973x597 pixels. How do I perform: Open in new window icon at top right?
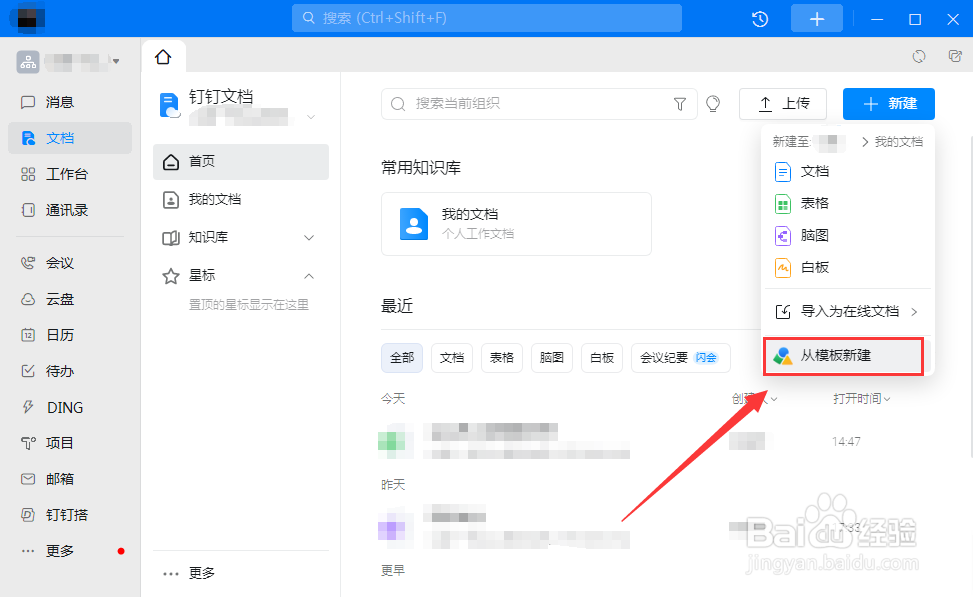[955, 56]
